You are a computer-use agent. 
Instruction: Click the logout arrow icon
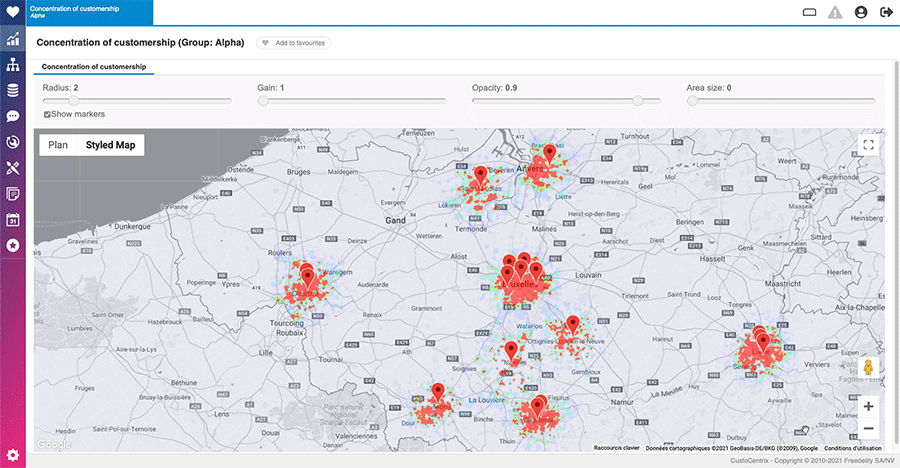tap(886, 13)
